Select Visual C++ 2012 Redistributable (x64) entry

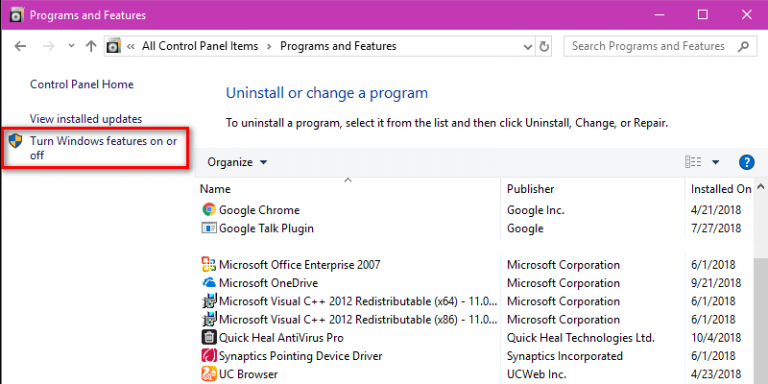click(x=359, y=301)
